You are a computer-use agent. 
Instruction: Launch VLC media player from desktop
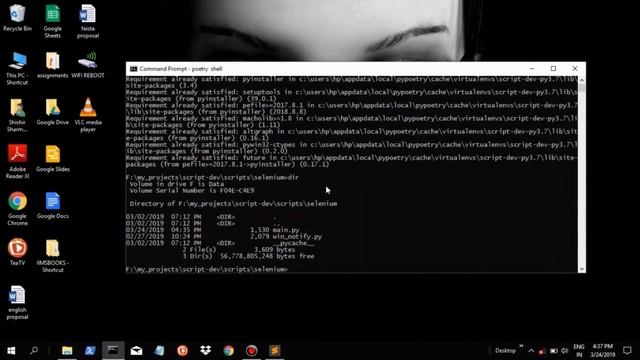[88, 115]
